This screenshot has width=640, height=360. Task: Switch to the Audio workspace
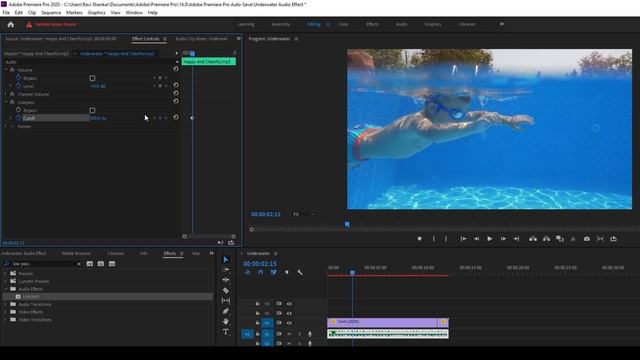click(402, 24)
